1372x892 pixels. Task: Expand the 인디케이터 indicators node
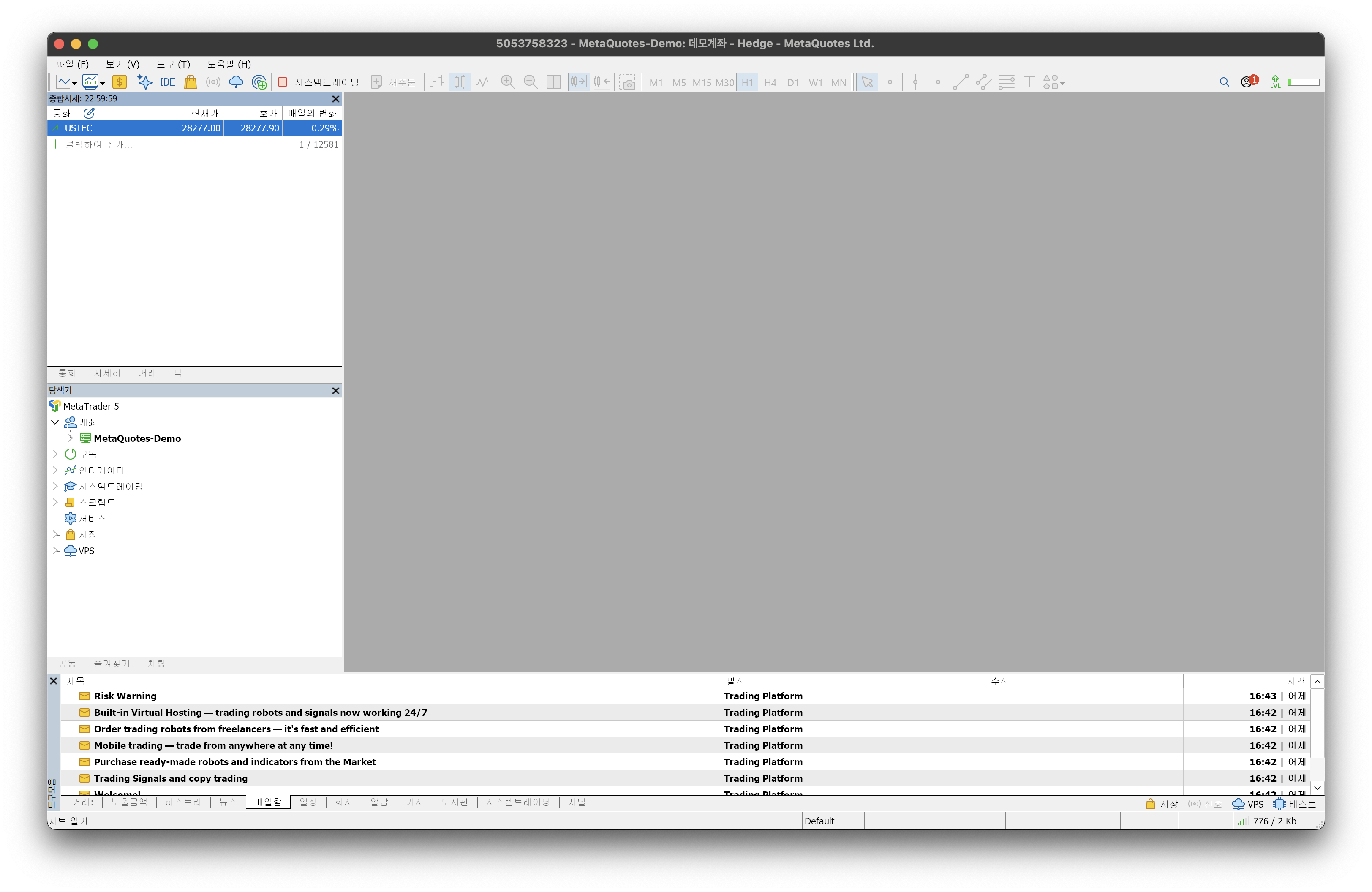click(x=55, y=471)
